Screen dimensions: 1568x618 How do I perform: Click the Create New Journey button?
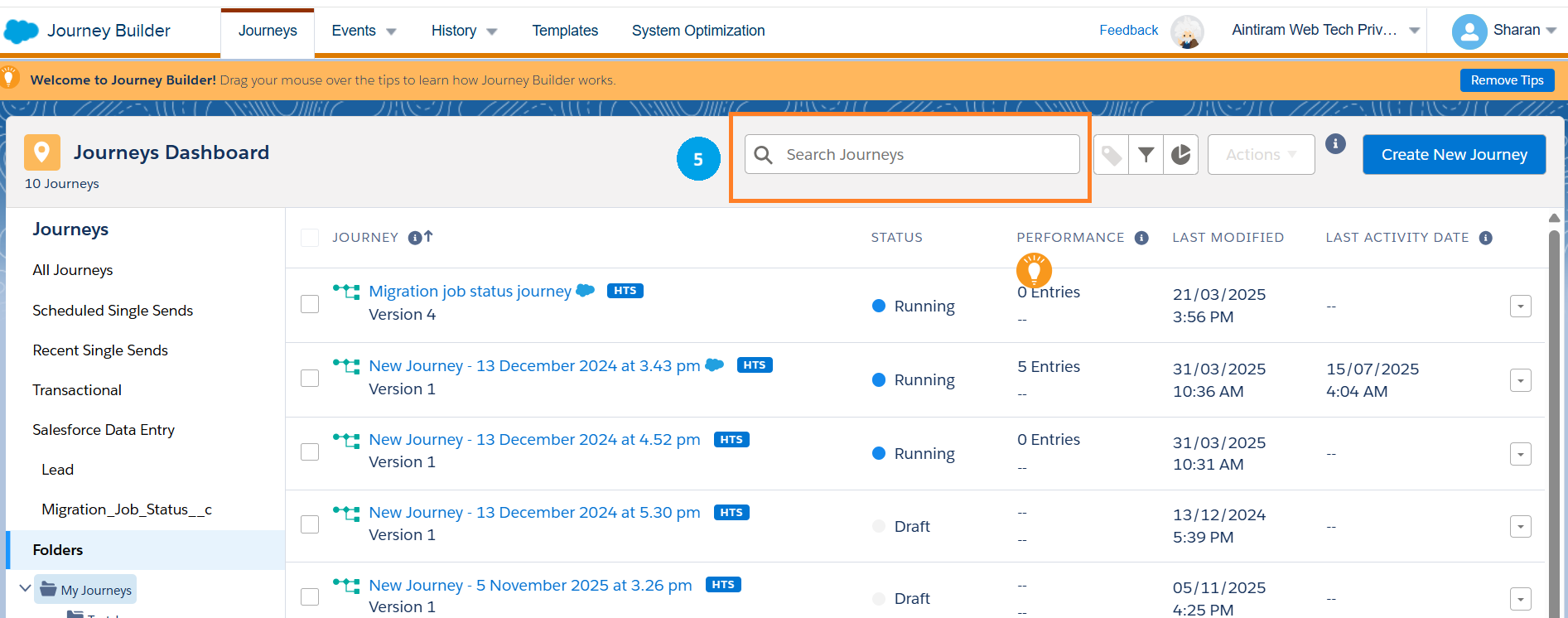coord(1454,155)
